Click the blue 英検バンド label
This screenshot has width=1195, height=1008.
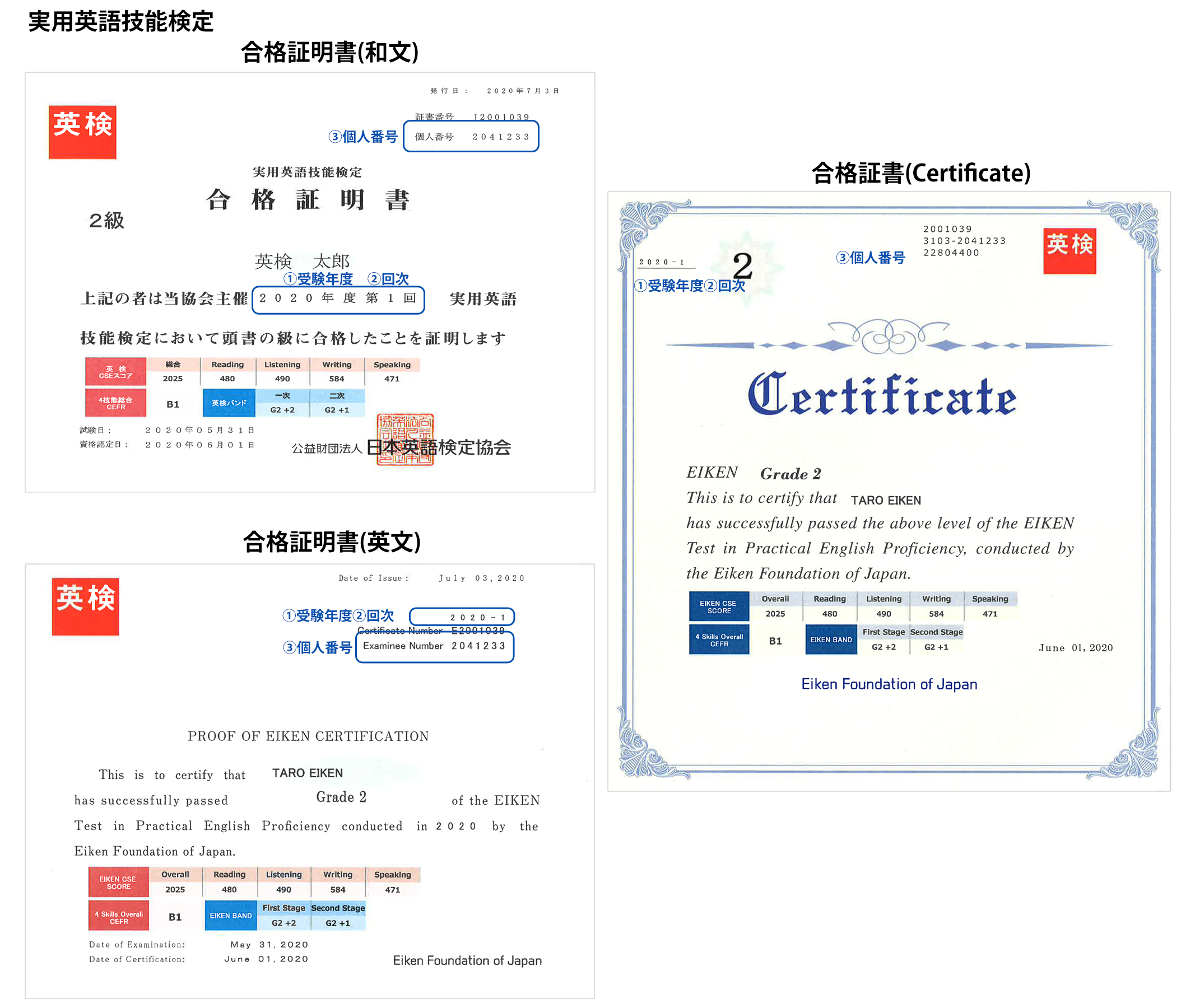[x=229, y=403]
